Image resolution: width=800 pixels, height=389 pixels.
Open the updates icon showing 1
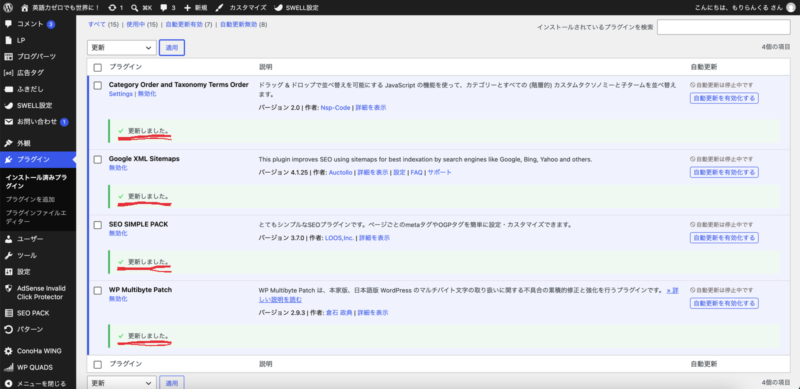112,8
